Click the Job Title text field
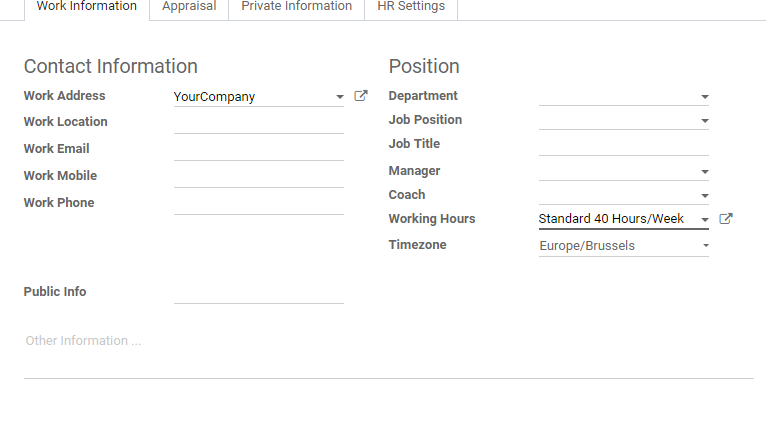 (x=624, y=145)
